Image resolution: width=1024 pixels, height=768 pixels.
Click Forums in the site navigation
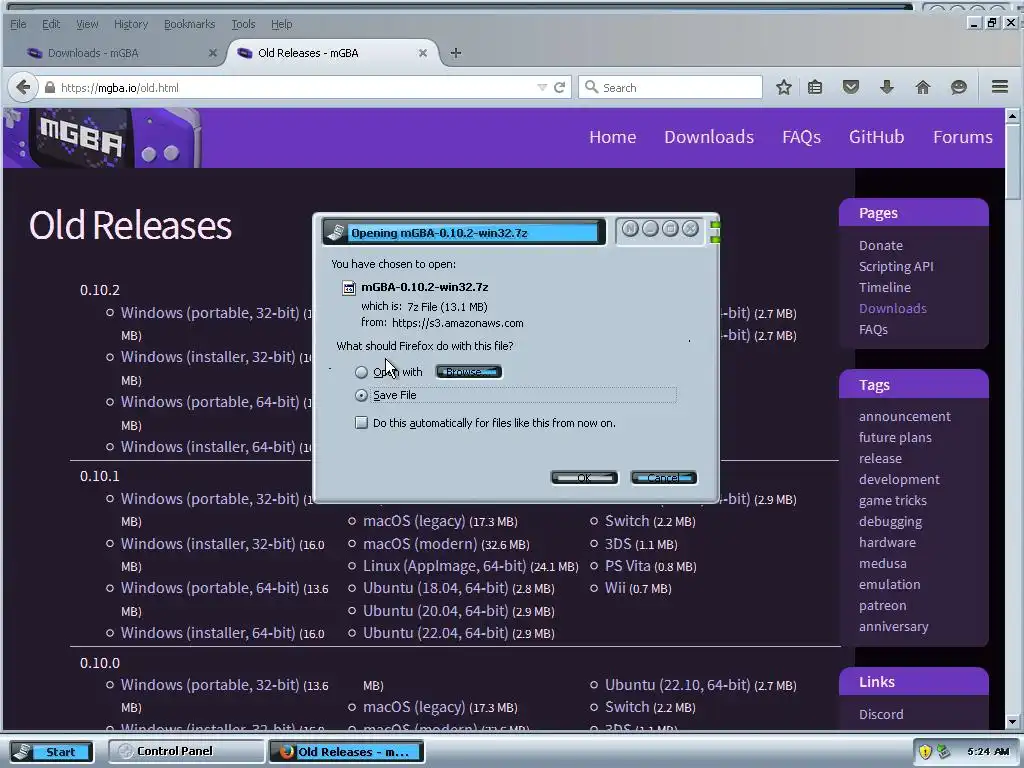[963, 137]
